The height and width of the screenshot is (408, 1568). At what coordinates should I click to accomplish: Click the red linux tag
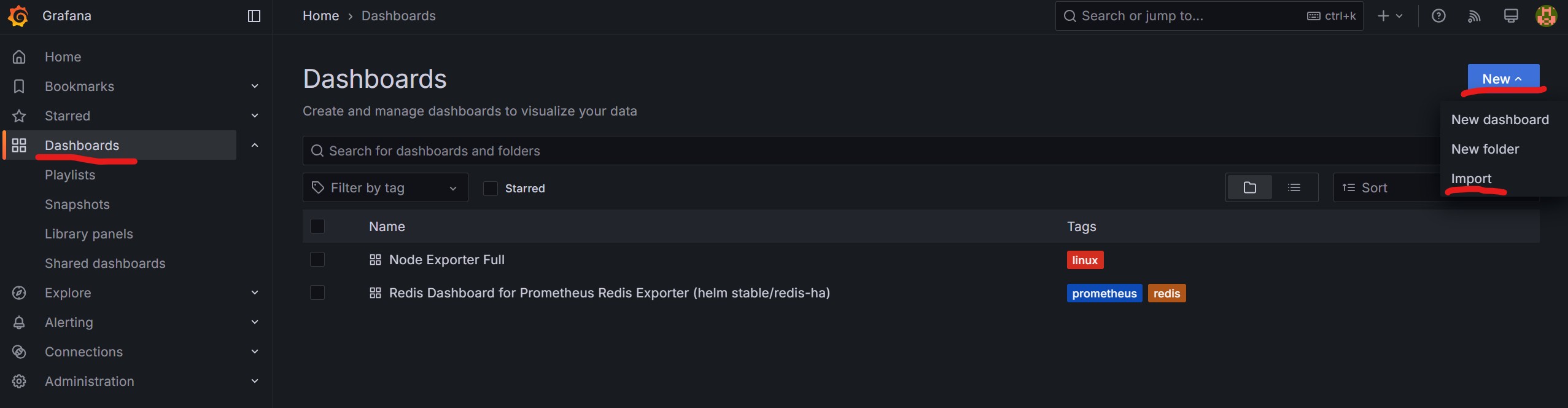click(x=1085, y=260)
